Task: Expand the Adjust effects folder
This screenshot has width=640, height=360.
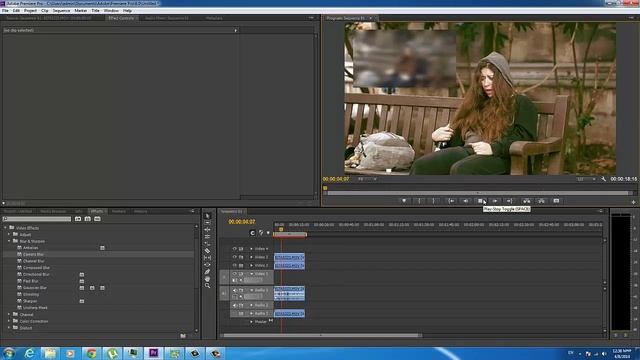Action: [9, 235]
